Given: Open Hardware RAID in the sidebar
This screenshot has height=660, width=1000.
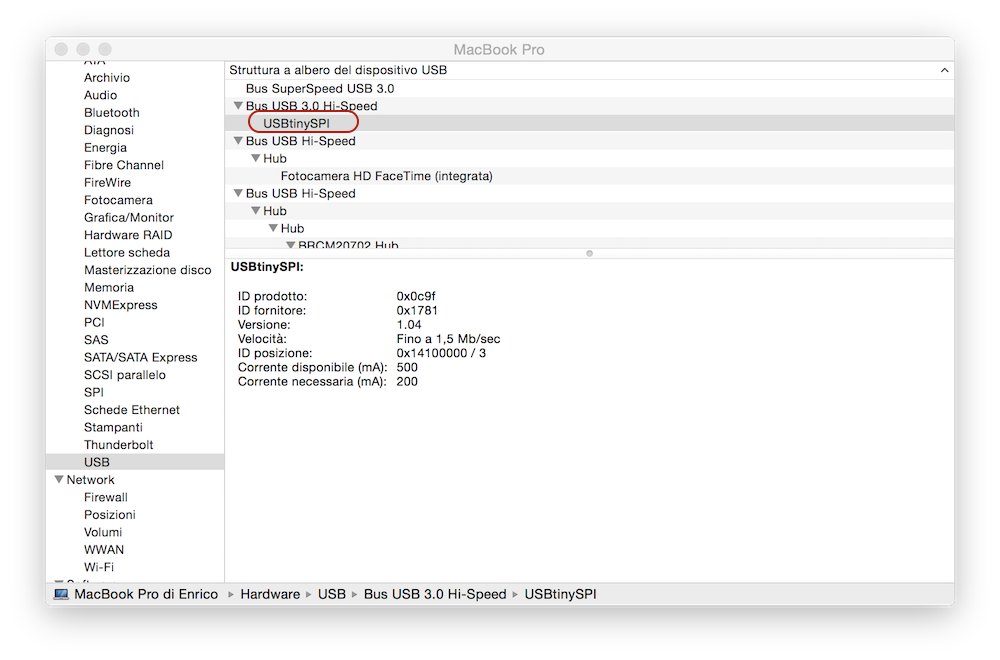Looking at the screenshot, I should 128,235.
